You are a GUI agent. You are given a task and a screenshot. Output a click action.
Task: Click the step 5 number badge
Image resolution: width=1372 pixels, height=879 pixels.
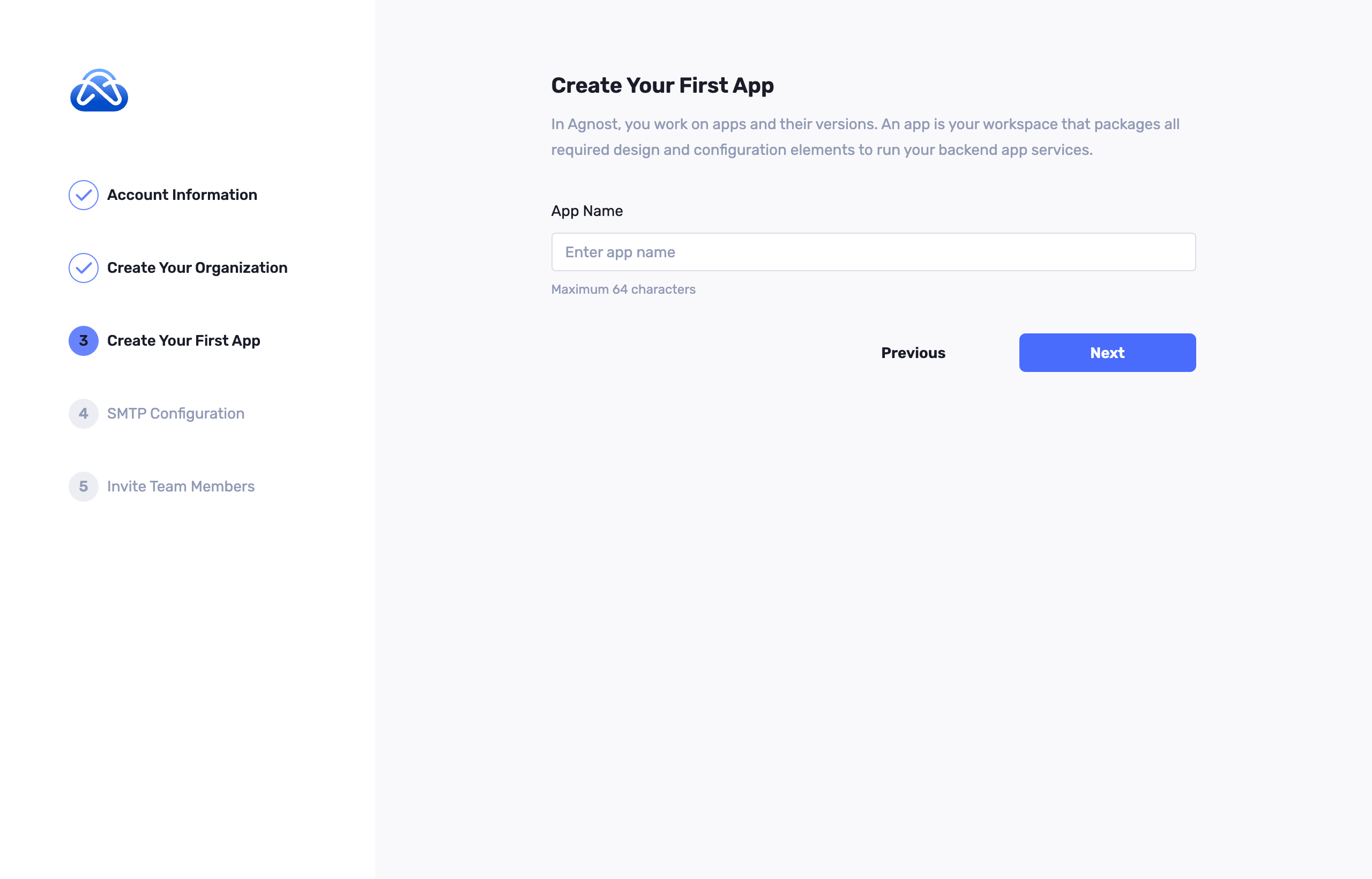(83, 486)
